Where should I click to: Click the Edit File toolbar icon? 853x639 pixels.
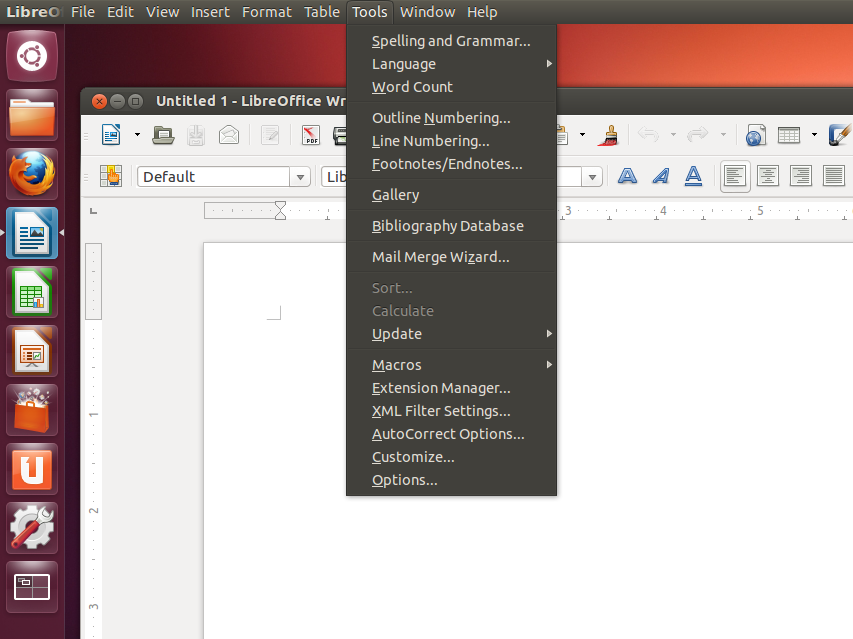coord(270,135)
